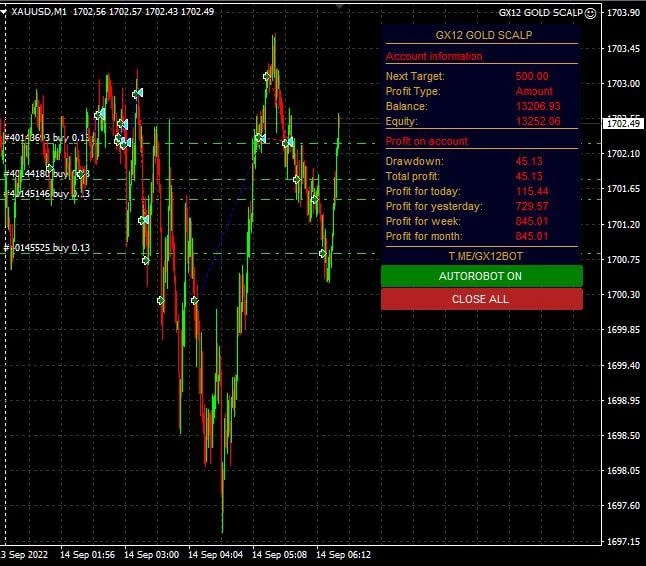This screenshot has width=646, height=566.
Task: Click the Profit on account section header
Action: tap(426, 141)
